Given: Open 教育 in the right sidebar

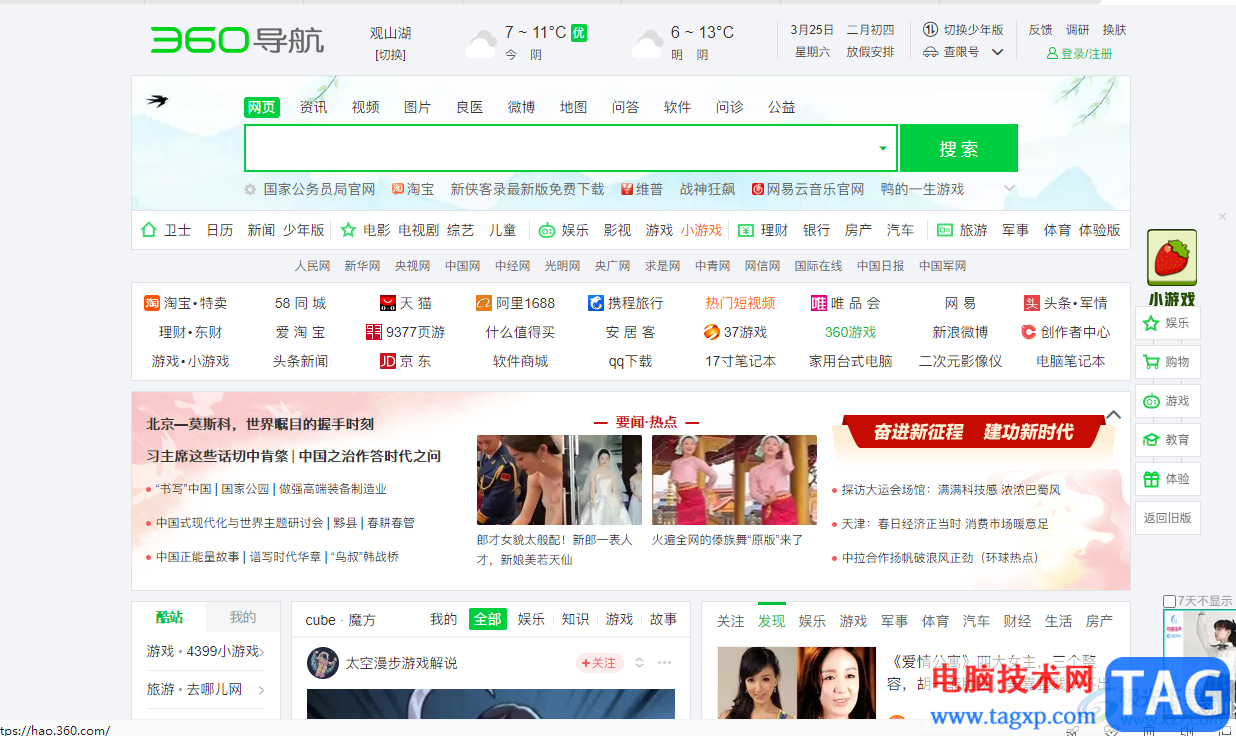Looking at the screenshot, I should click(1168, 440).
